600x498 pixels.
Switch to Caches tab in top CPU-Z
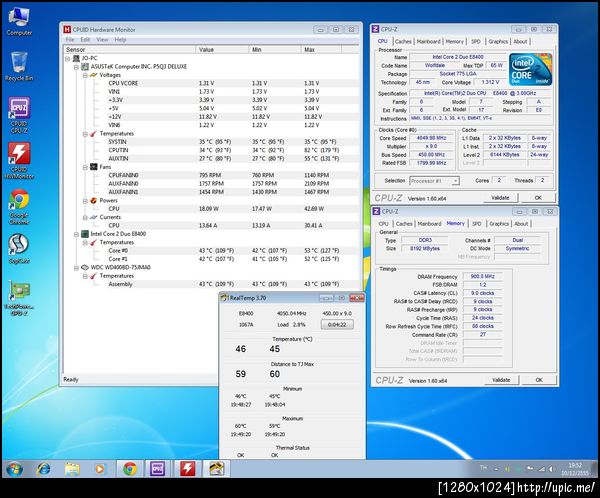tap(403, 41)
